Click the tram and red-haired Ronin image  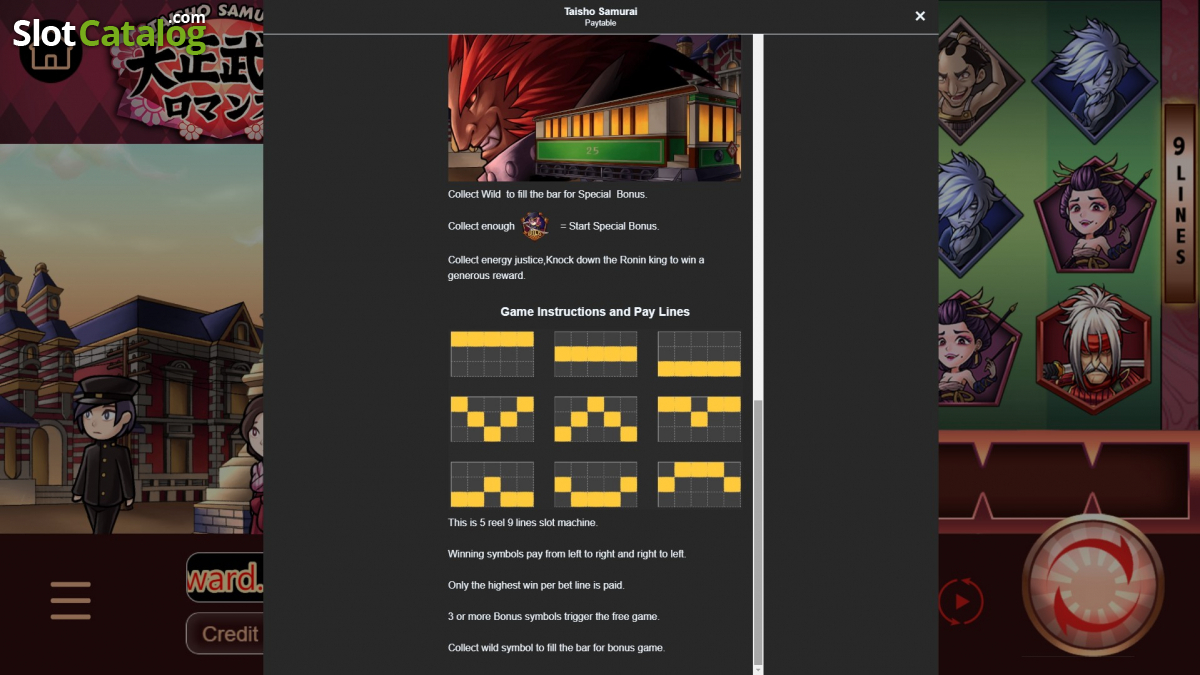coord(595,108)
